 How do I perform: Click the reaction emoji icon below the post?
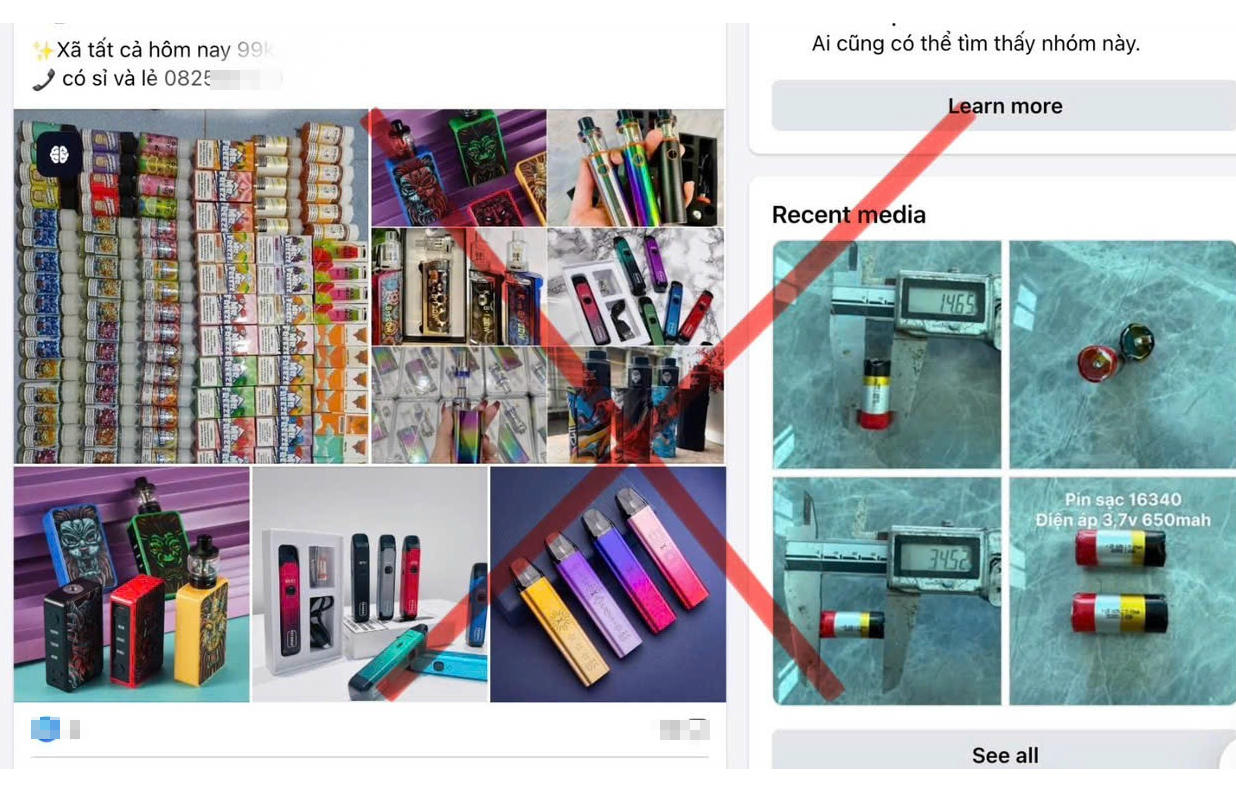pos(45,730)
